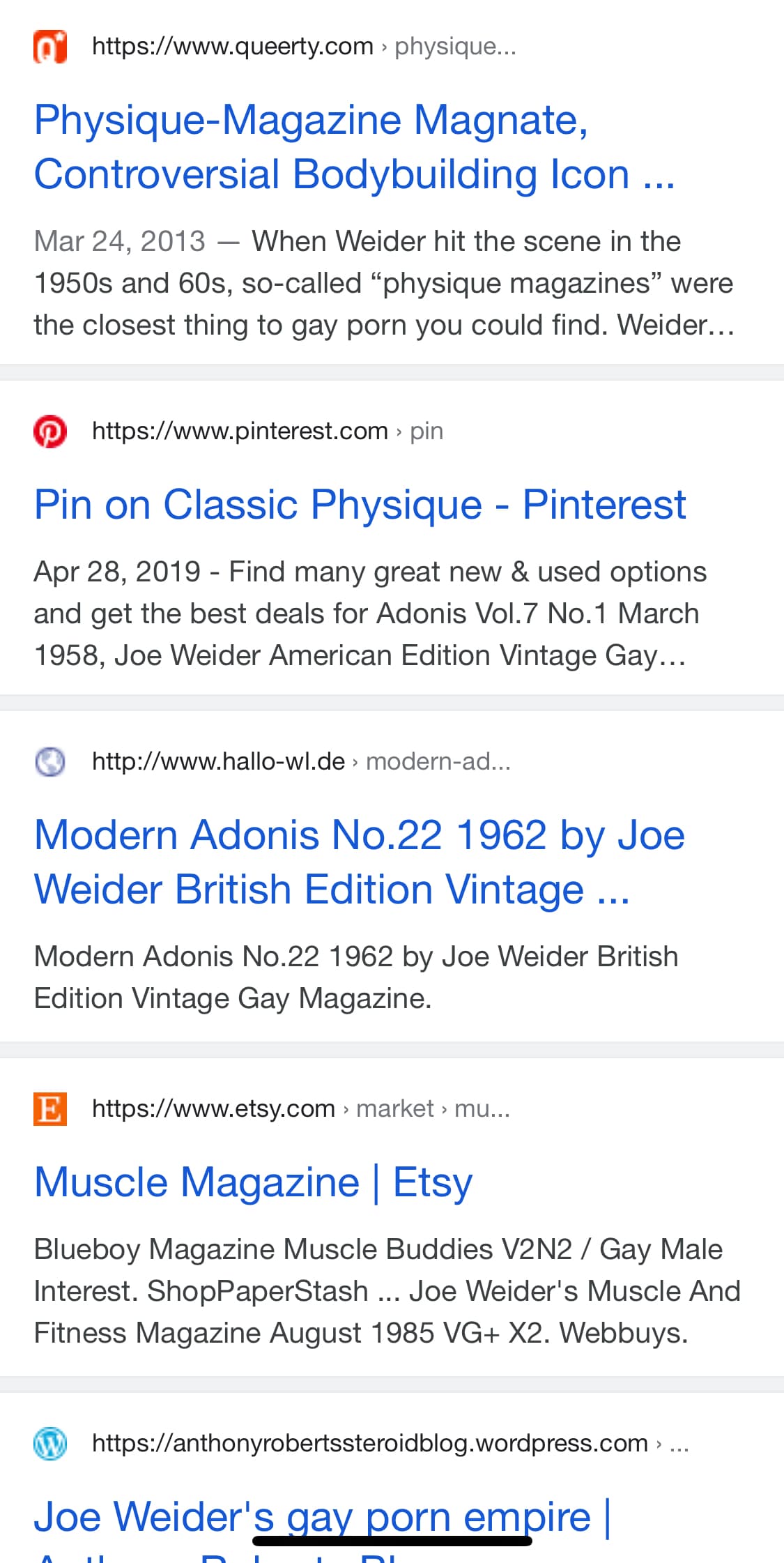Tap the Apr 28, 2019 Adonis snippet
Image resolution: width=784 pixels, height=1563 pixels.
(x=369, y=613)
